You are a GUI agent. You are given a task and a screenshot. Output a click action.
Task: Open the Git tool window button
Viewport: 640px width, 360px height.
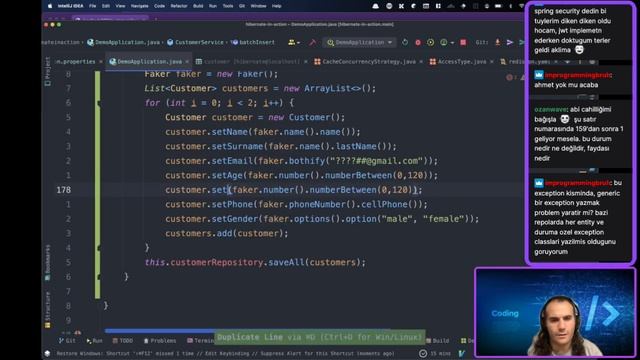(x=67, y=341)
